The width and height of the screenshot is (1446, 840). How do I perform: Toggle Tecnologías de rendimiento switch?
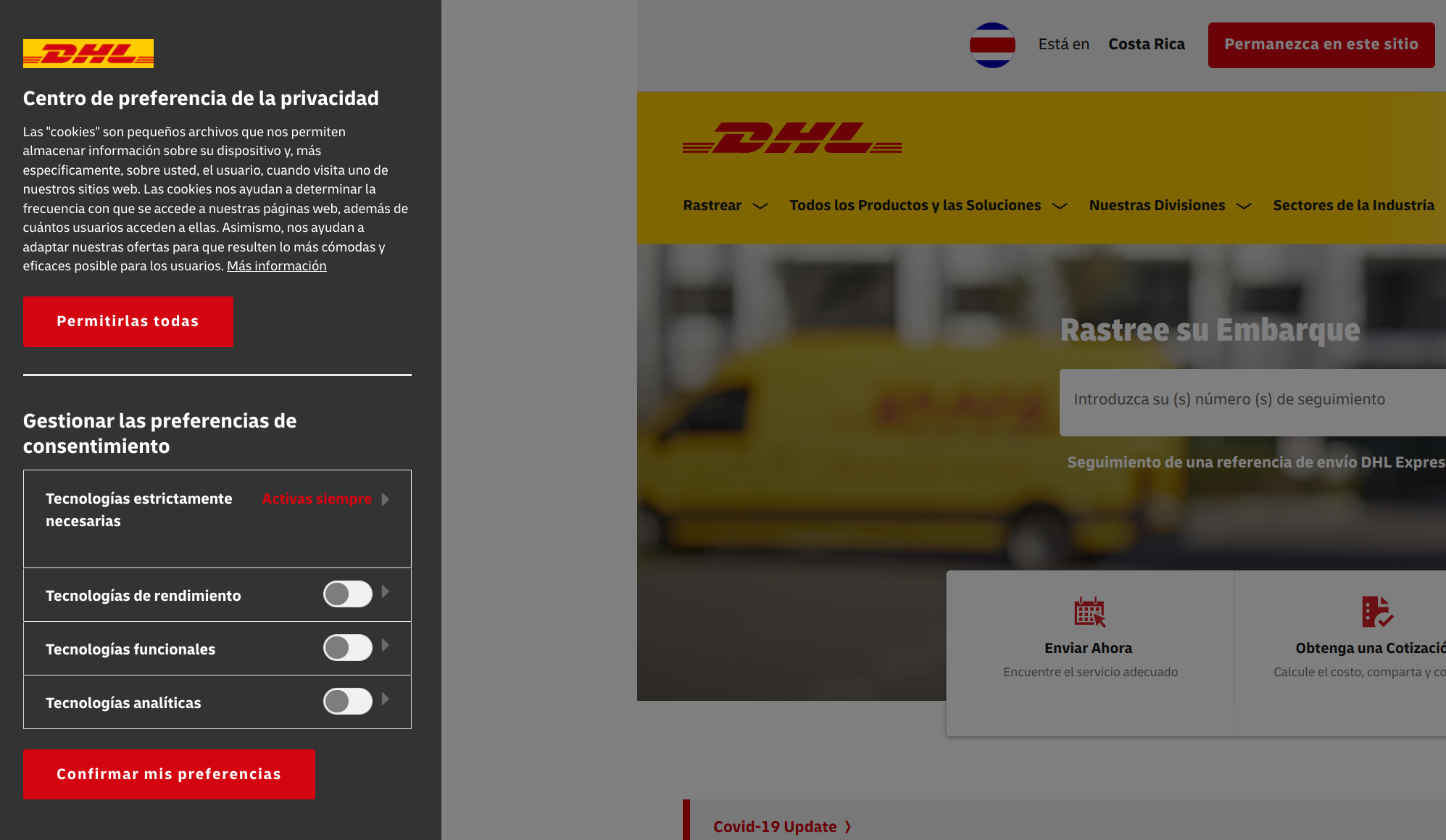coord(348,594)
